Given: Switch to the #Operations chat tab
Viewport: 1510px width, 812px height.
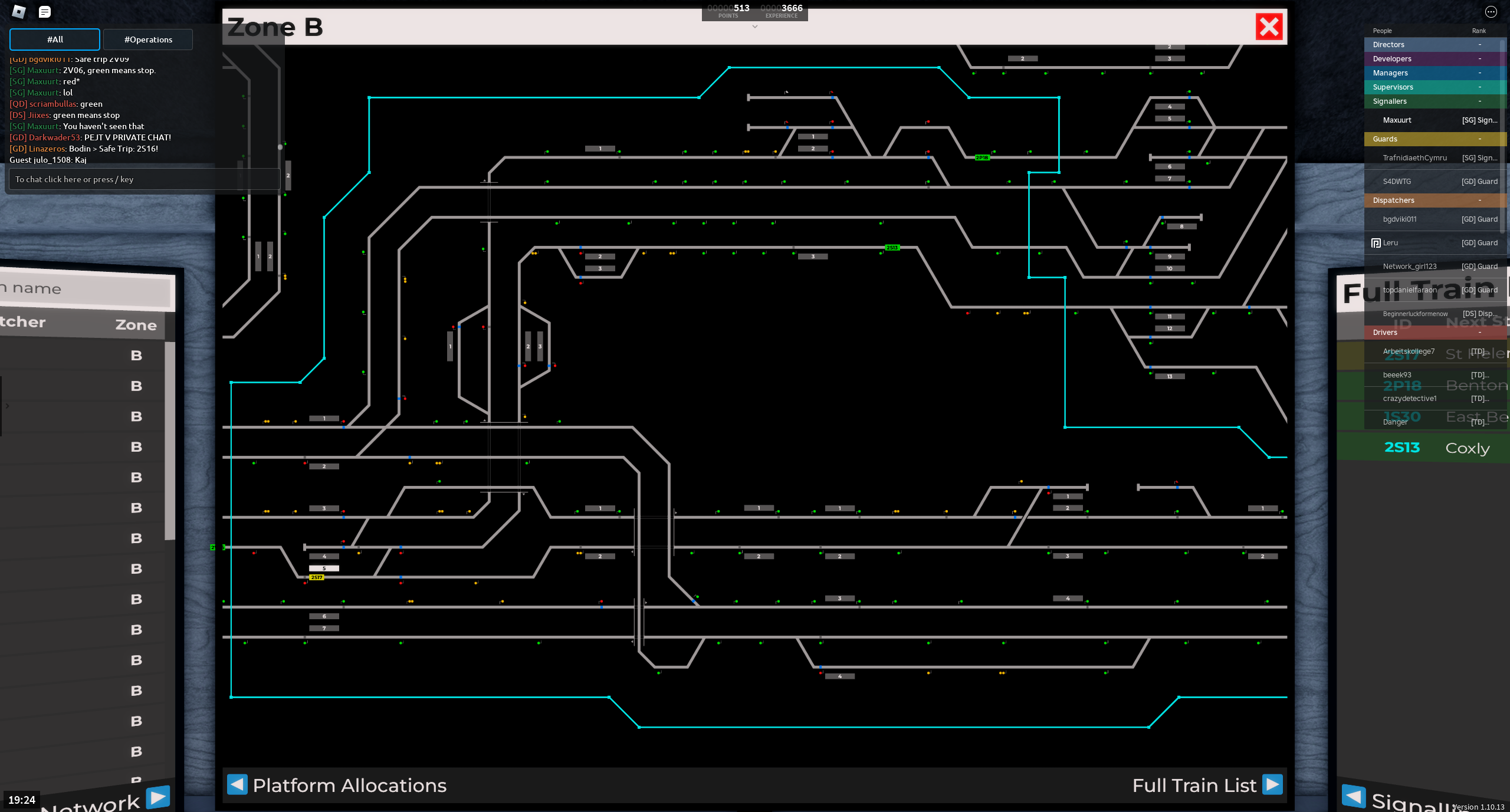Looking at the screenshot, I should [148, 40].
